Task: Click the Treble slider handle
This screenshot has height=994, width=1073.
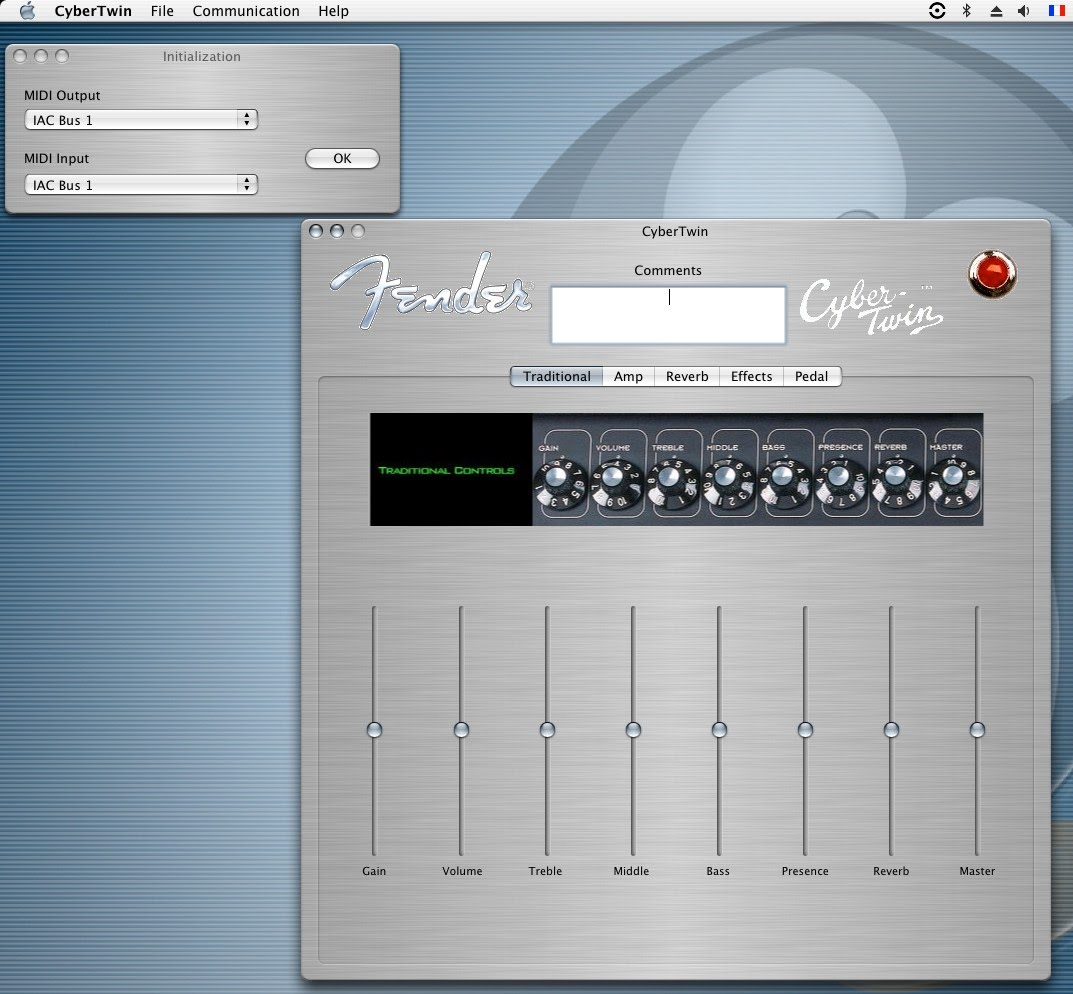Action: tap(547, 730)
